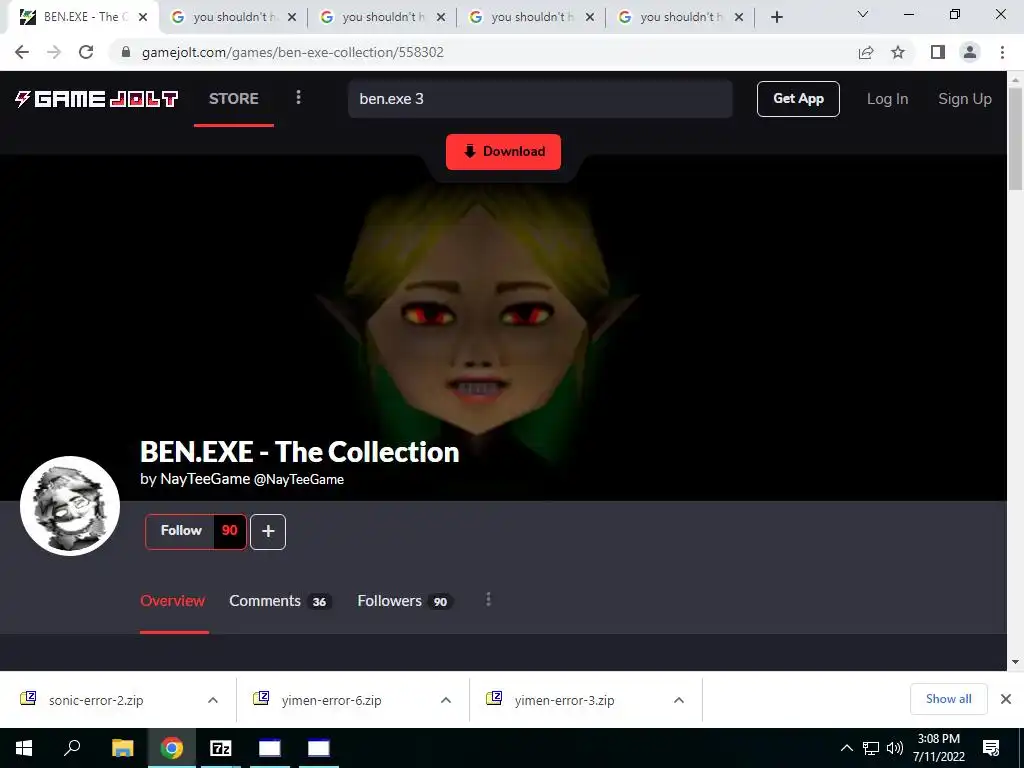1024x768 pixels.
Task: Switch to BEN.EXE browser tab
Action: tap(82, 17)
